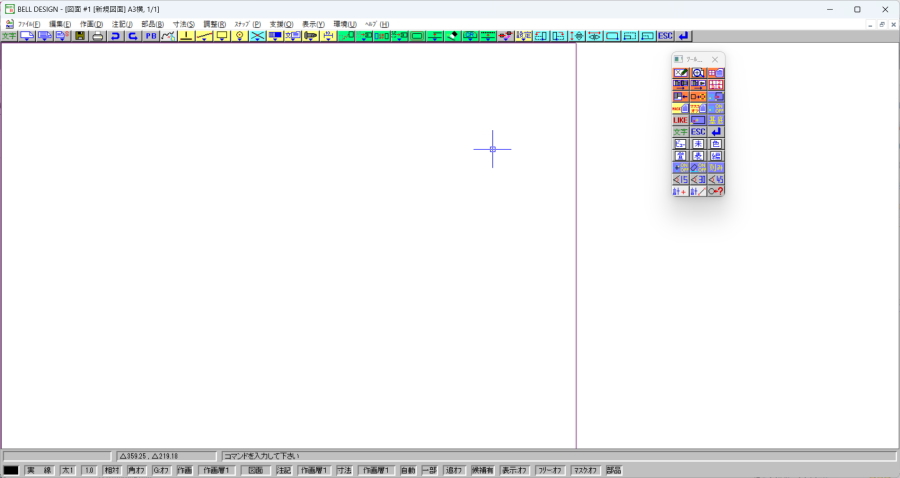Toggle マスクオフ mask setting in status bar
The width and height of the screenshot is (900, 478).
click(584, 470)
